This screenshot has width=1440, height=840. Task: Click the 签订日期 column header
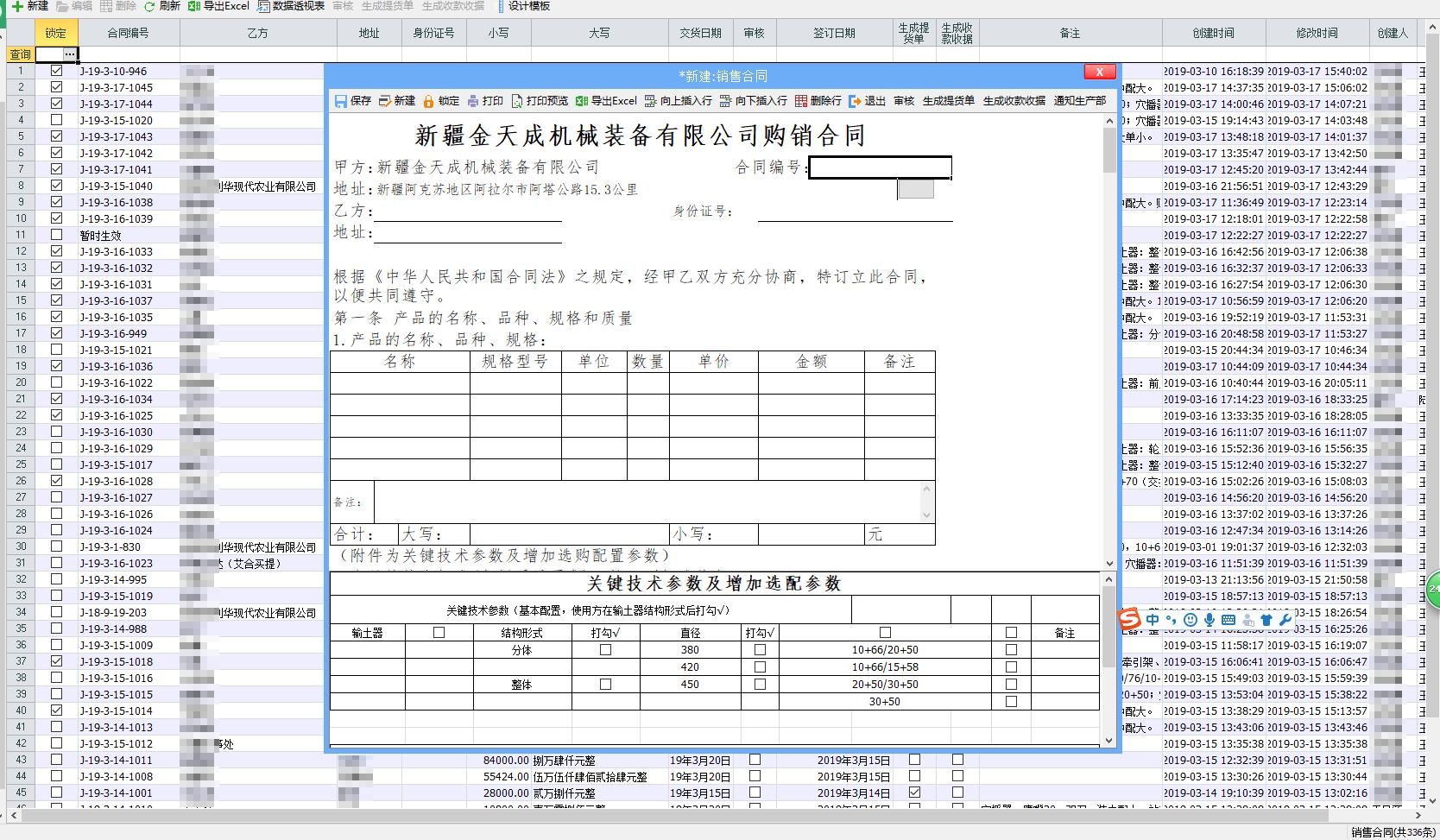[835, 33]
